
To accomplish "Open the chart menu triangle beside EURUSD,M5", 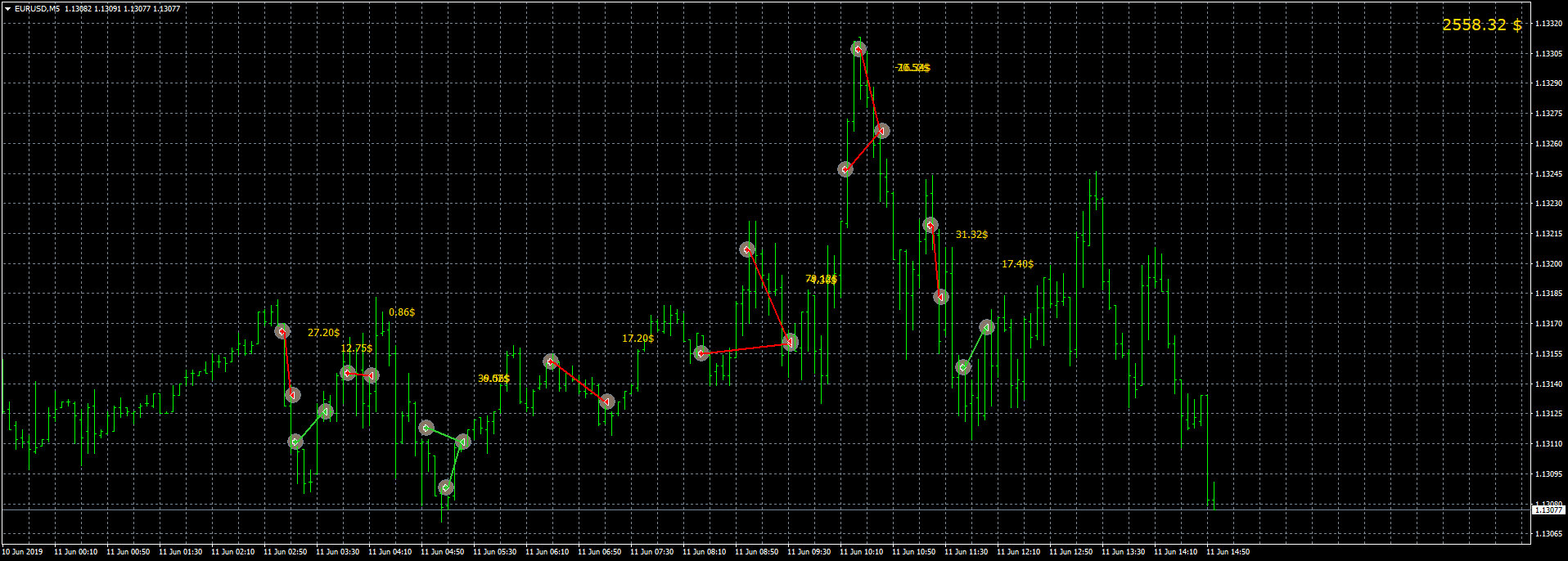I will 7,9.
